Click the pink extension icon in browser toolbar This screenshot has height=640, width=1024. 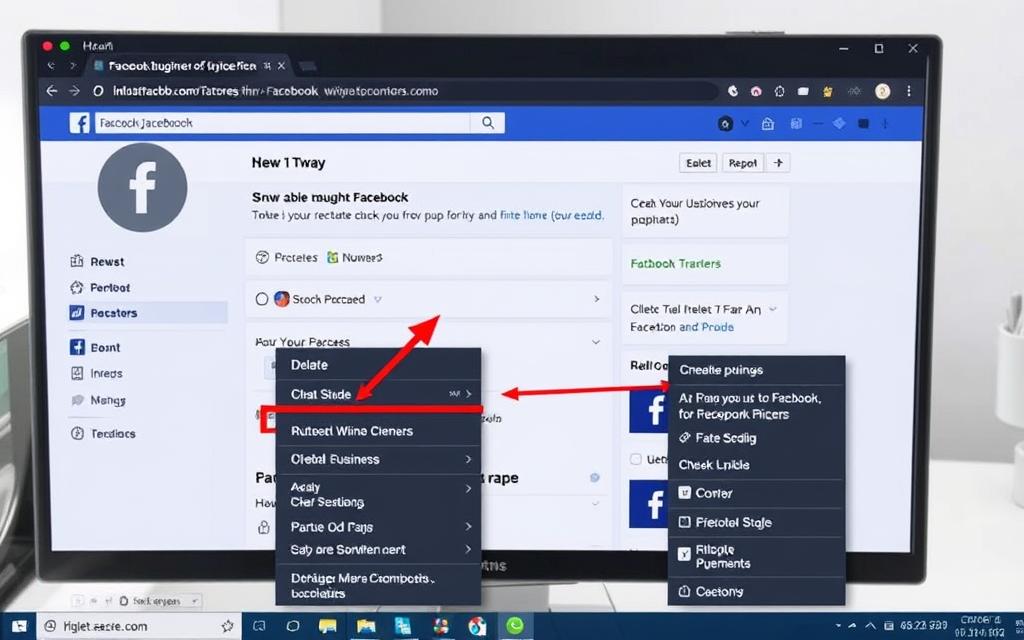[756, 91]
